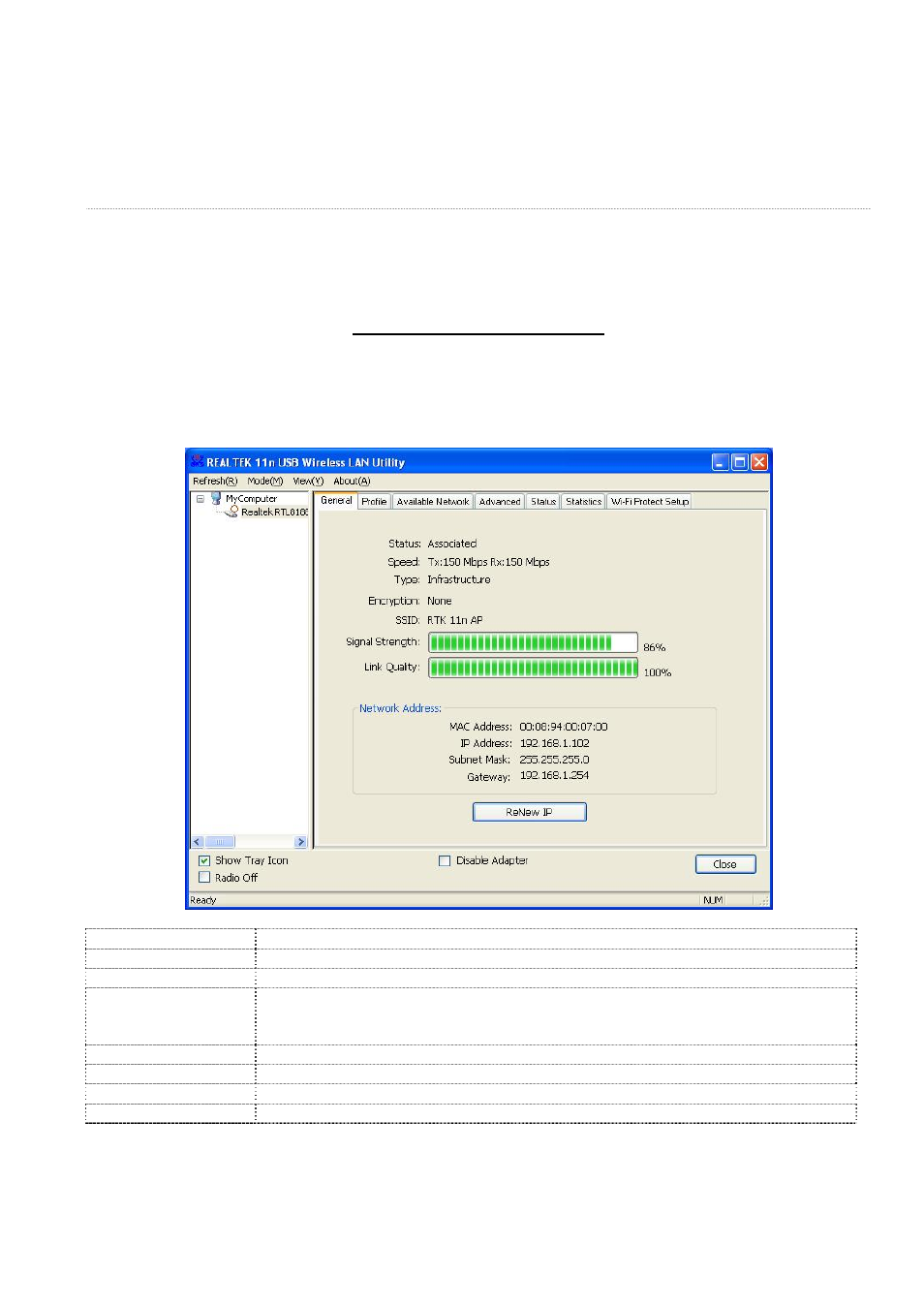Image resolution: width=924 pixels, height=1308 pixels.
Task: Click the ReNew IP button
Action: tap(529, 812)
